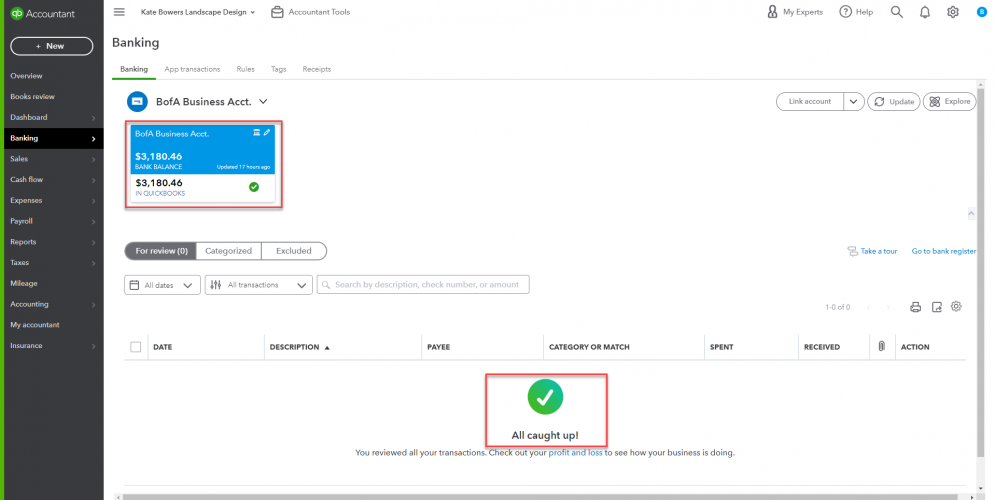Expand the Sales sidebar submenu
This screenshot has width=995, height=500.
(x=93, y=159)
